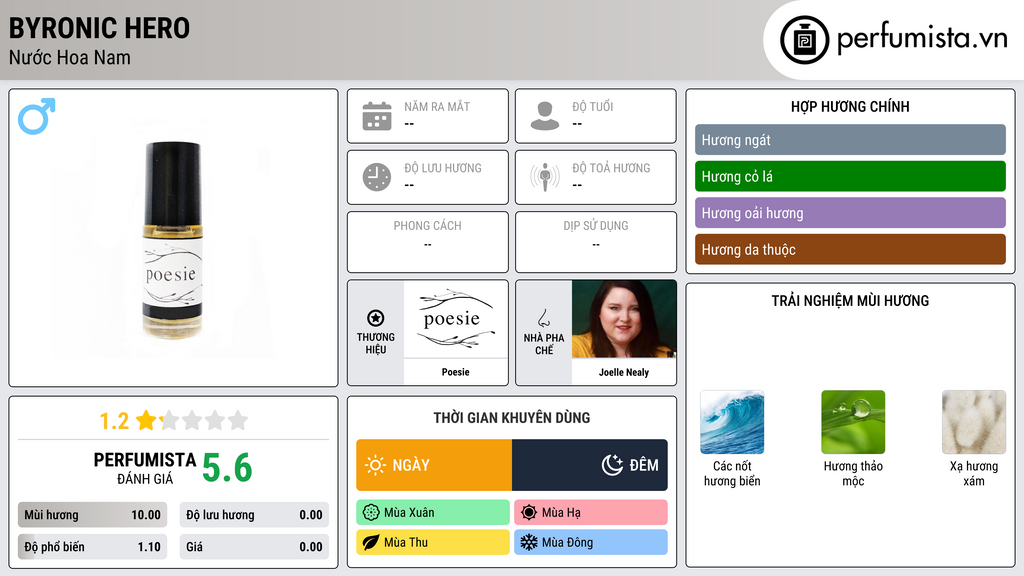The height and width of the screenshot is (576, 1024).
Task: Click the Hương ngát accord bar
Action: 850,140
